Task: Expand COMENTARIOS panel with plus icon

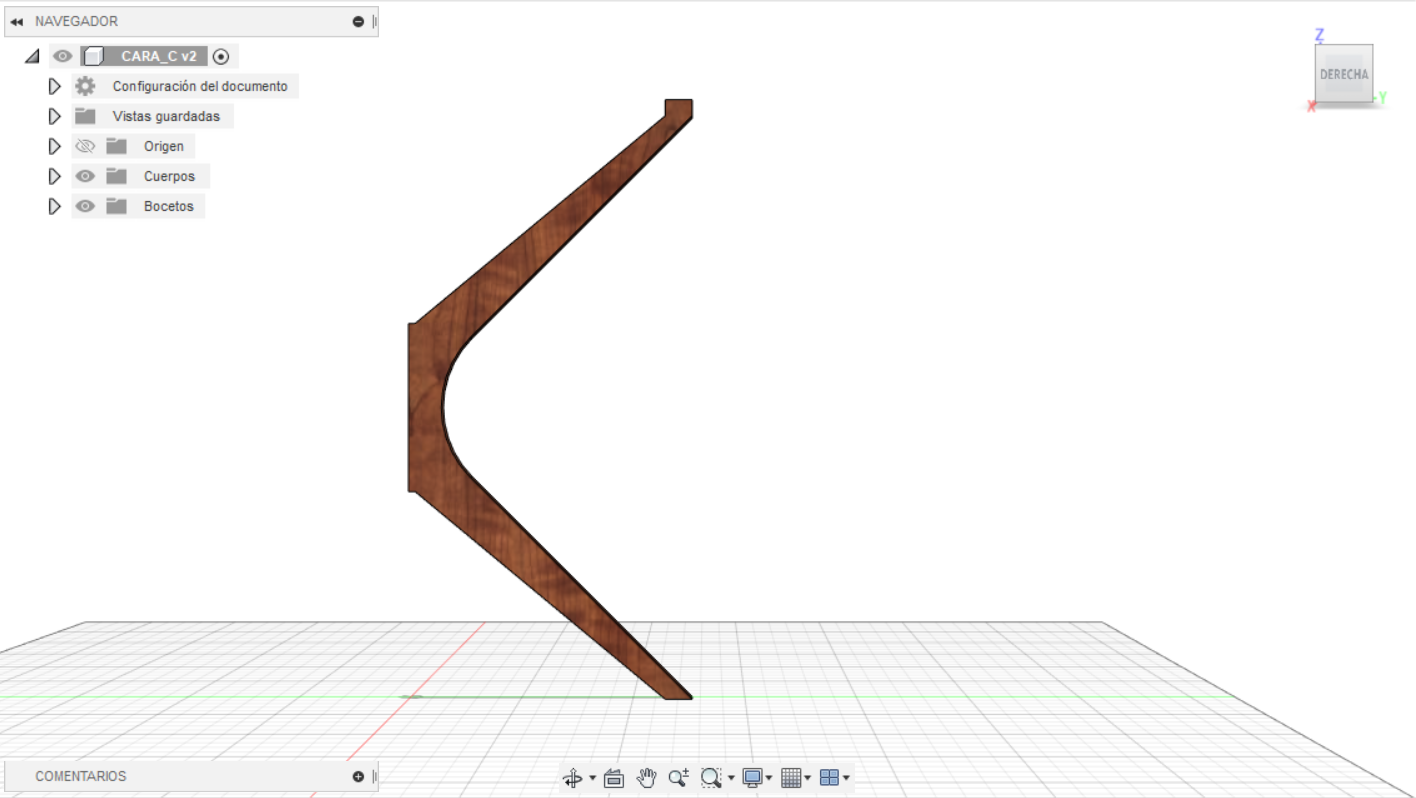Action: (358, 776)
